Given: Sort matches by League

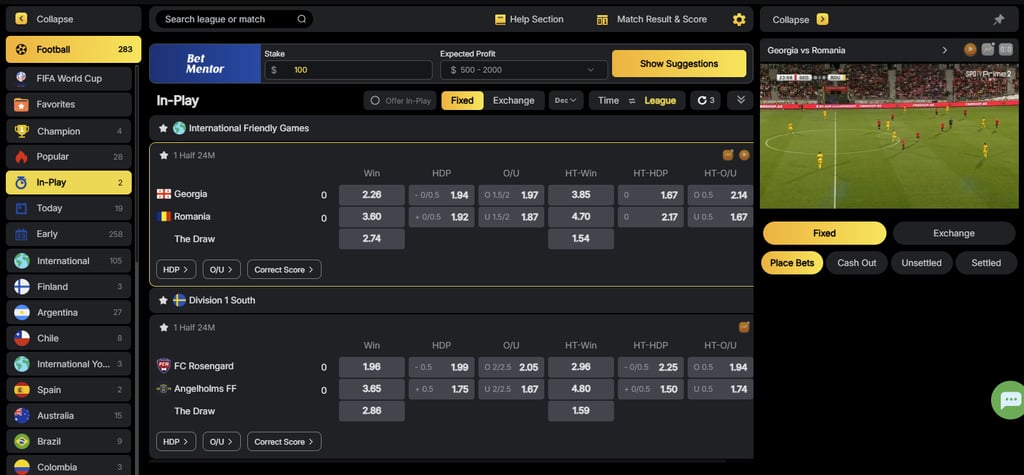Looking at the screenshot, I should click(x=660, y=101).
